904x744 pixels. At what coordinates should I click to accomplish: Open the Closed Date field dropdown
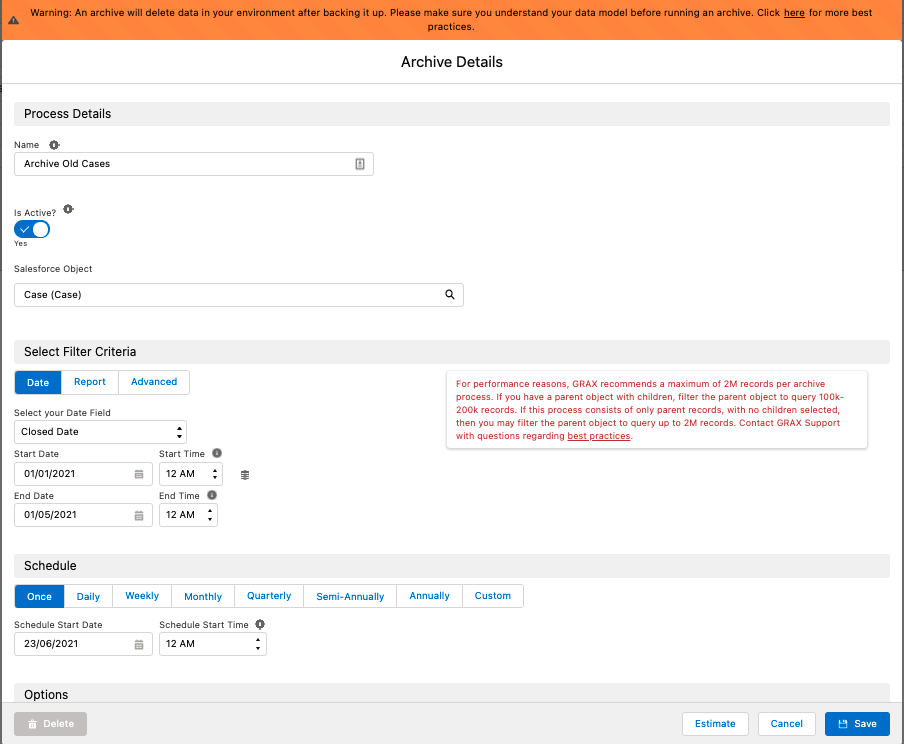pyautogui.click(x=100, y=432)
